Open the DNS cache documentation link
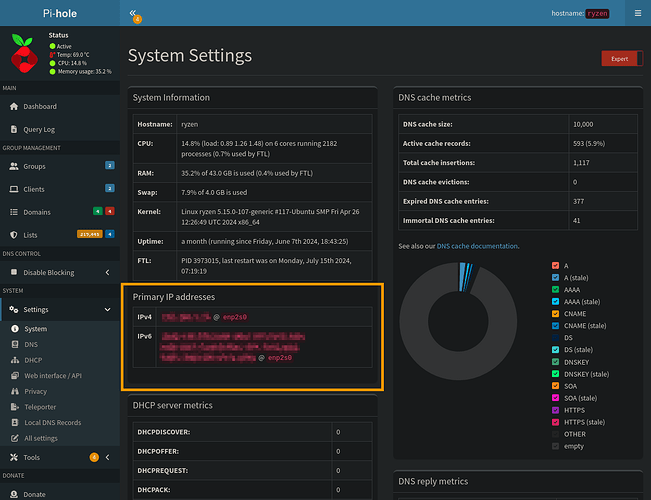The image size is (651, 500). click(x=477, y=246)
